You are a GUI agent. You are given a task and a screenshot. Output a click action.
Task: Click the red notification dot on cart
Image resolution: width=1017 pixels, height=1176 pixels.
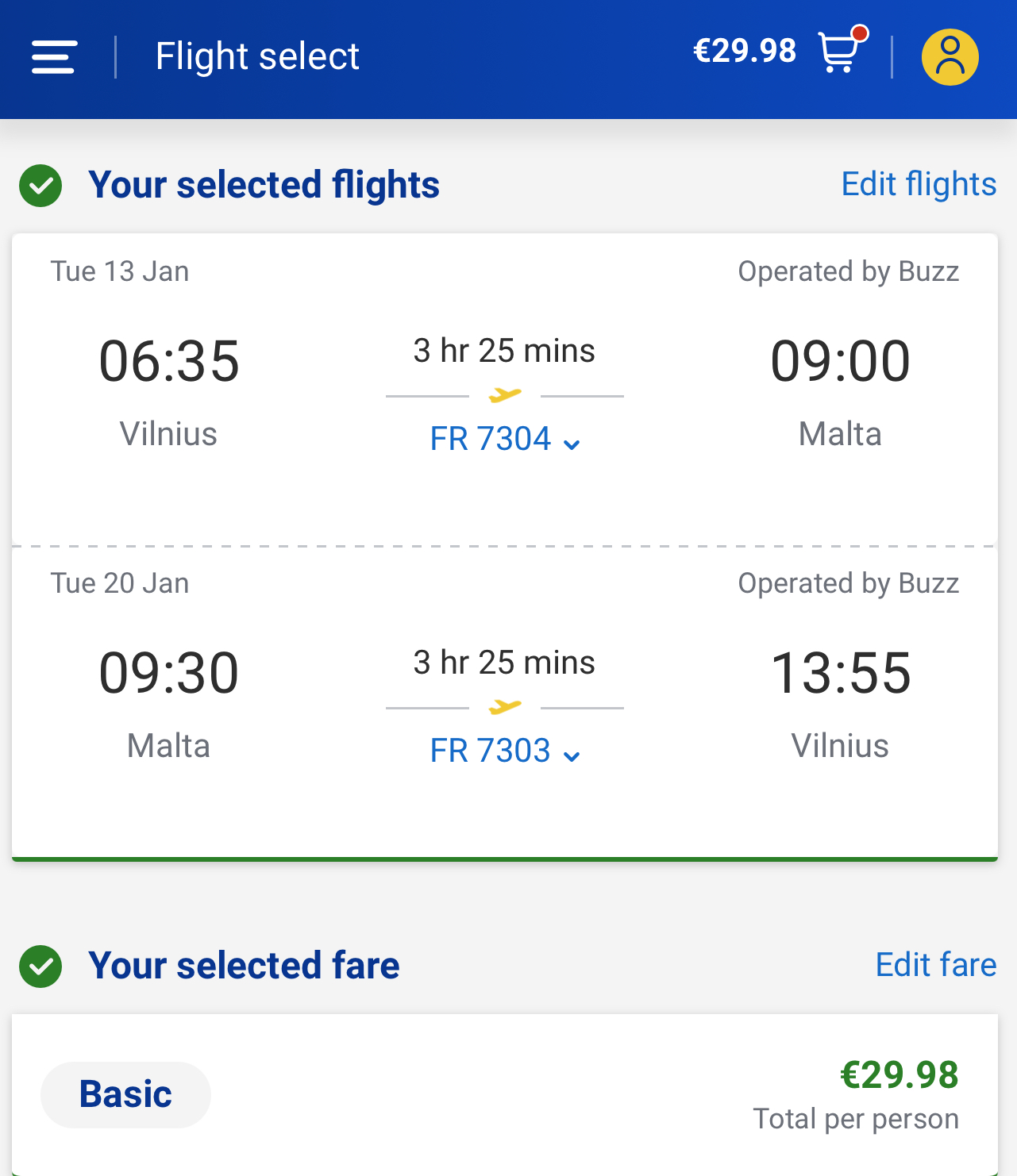(x=859, y=33)
